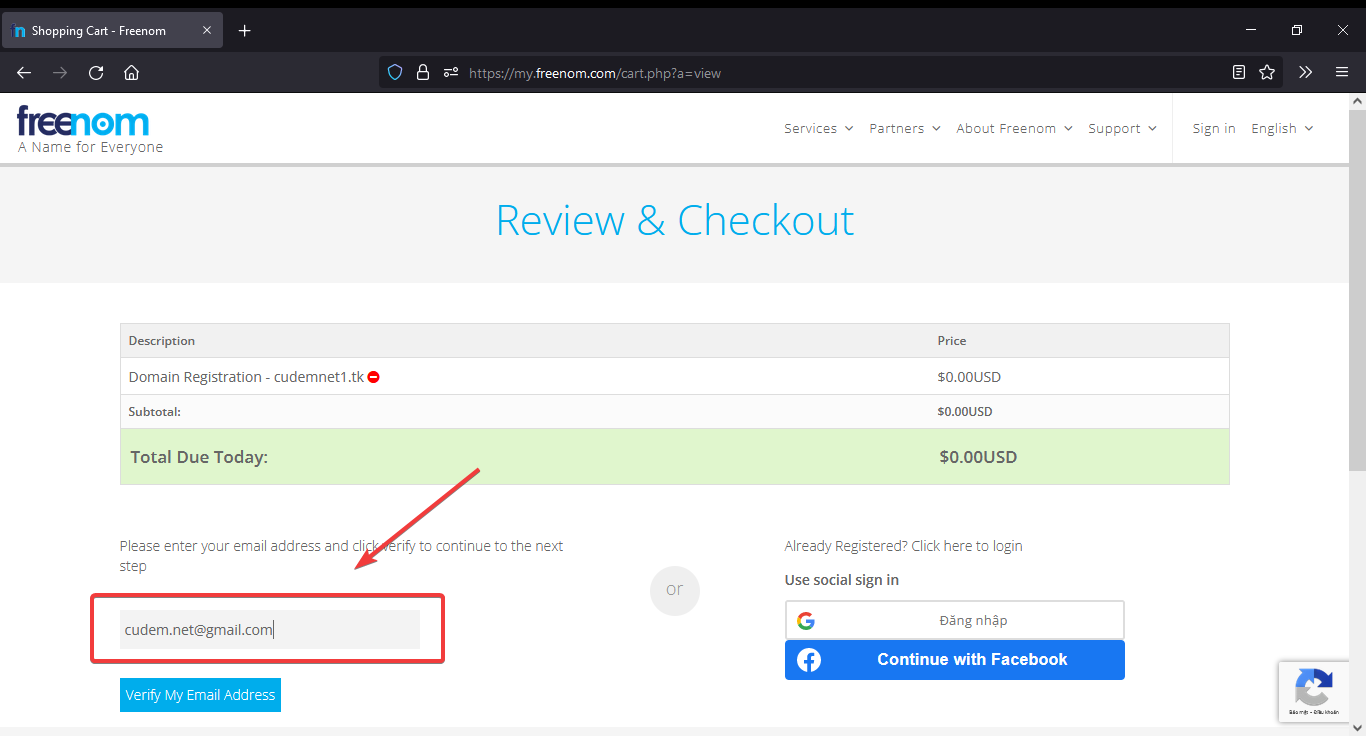Sign in with Google Đăng nhập button
1366x736 pixels.
pyautogui.click(x=955, y=620)
